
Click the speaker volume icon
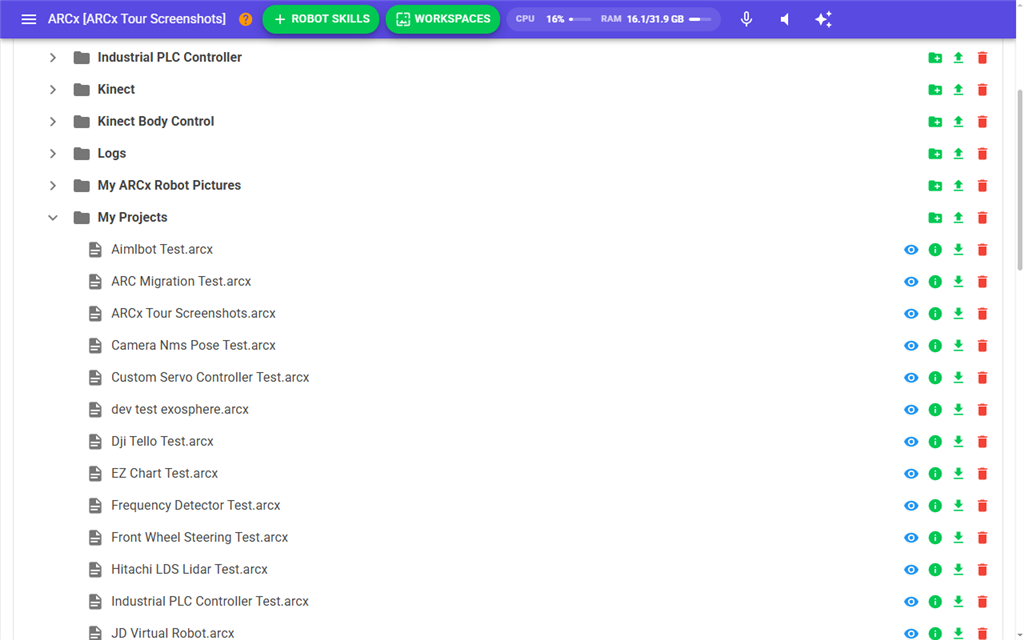[785, 19]
